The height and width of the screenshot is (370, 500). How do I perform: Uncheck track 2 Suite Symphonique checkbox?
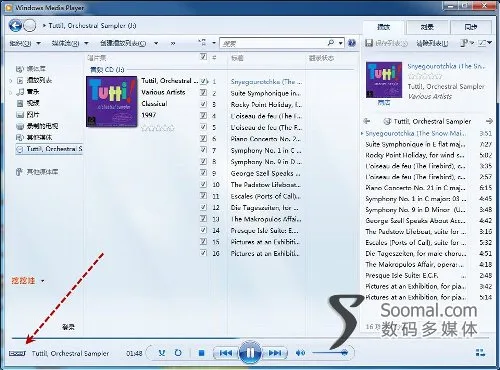204,93
